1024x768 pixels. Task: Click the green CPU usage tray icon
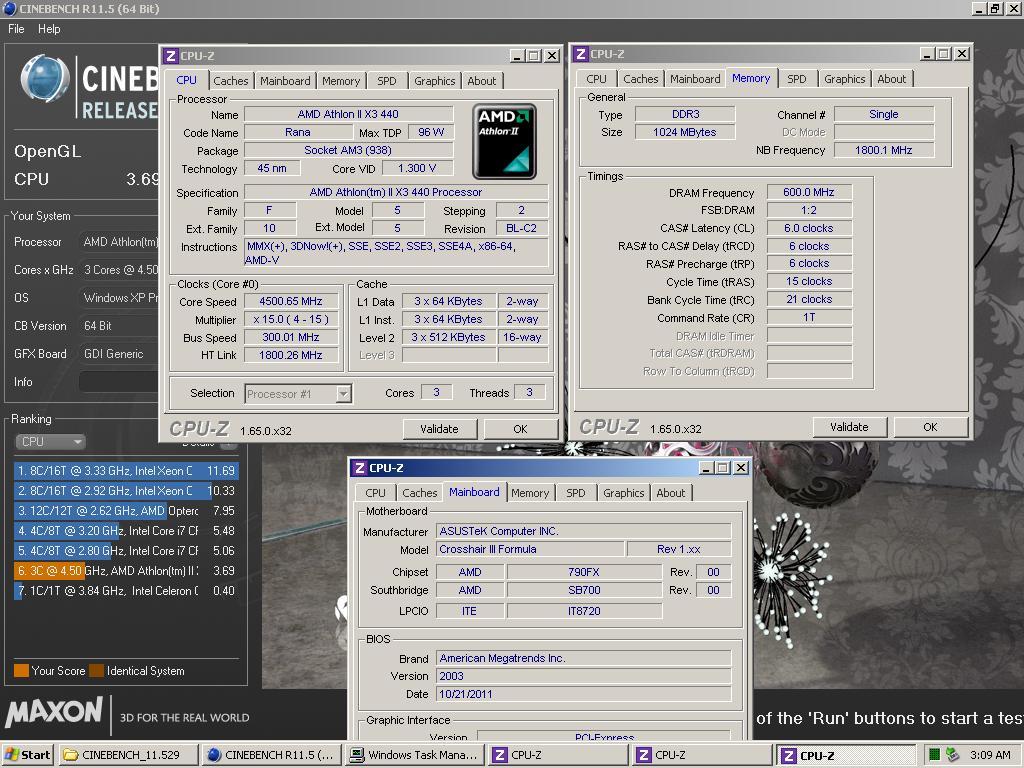click(935, 755)
